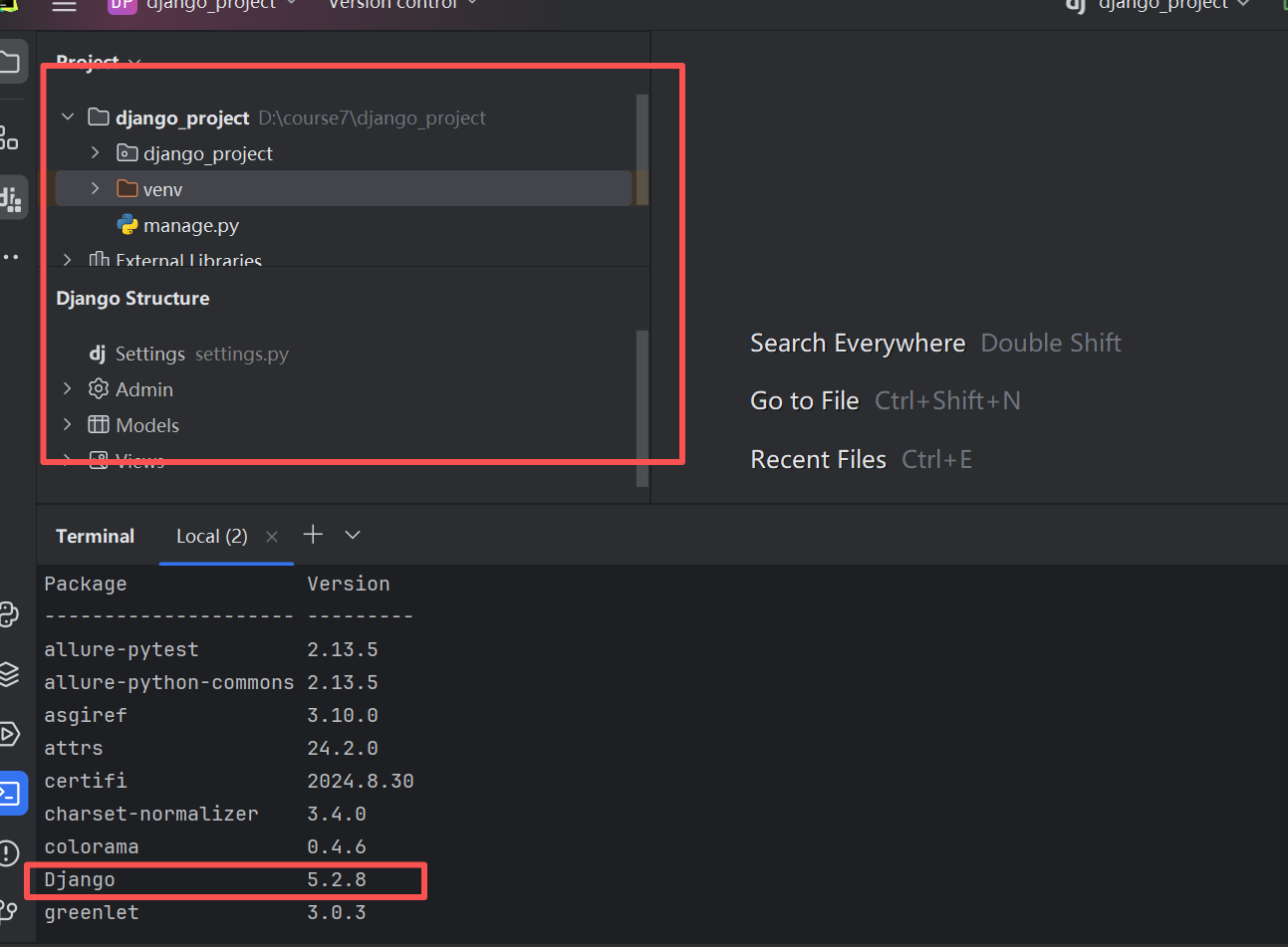
Task: Expand the venv folder
Action: (x=96, y=189)
